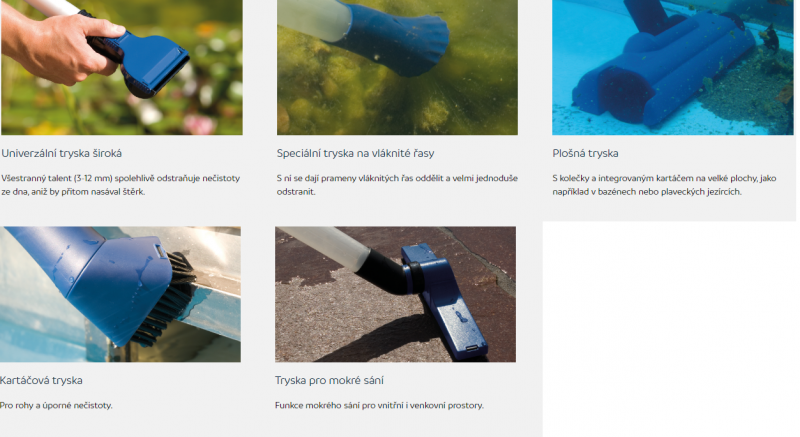This screenshot has height=437, width=800.
Task: Click the empty white area beside wet nozzle
Action: point(669,329)
